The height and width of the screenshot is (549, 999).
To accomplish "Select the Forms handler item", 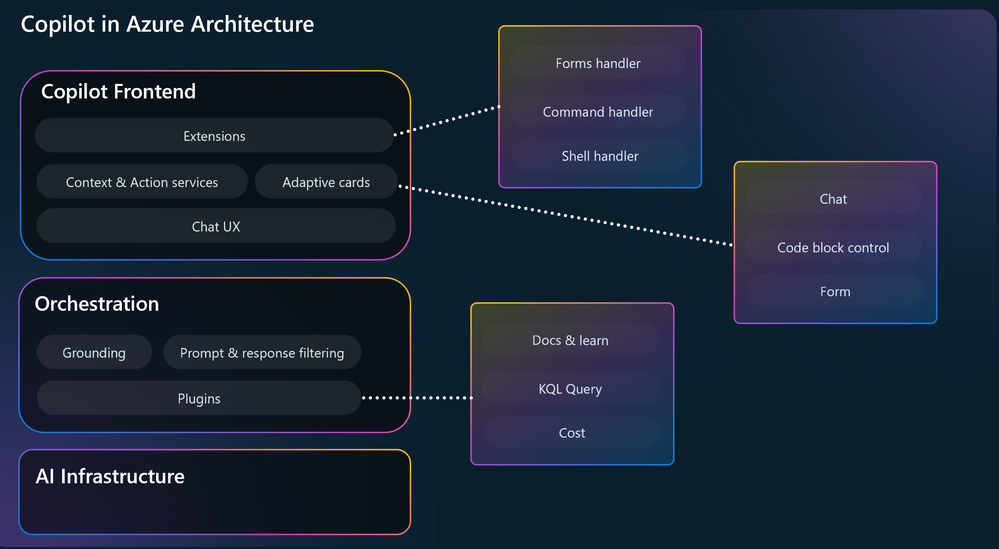I will coord(598,63).
